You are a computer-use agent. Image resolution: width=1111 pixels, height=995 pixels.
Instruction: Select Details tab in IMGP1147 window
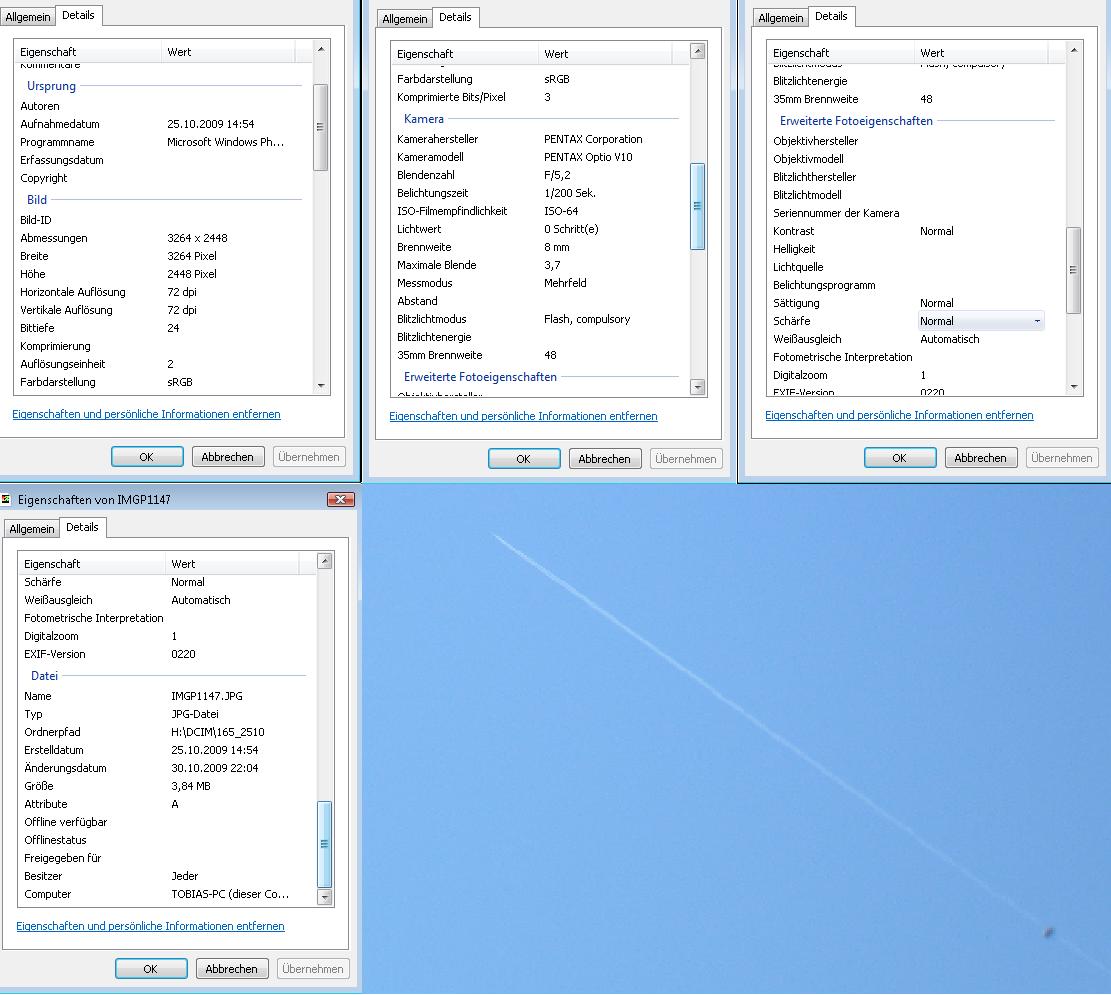click(82, 527)
